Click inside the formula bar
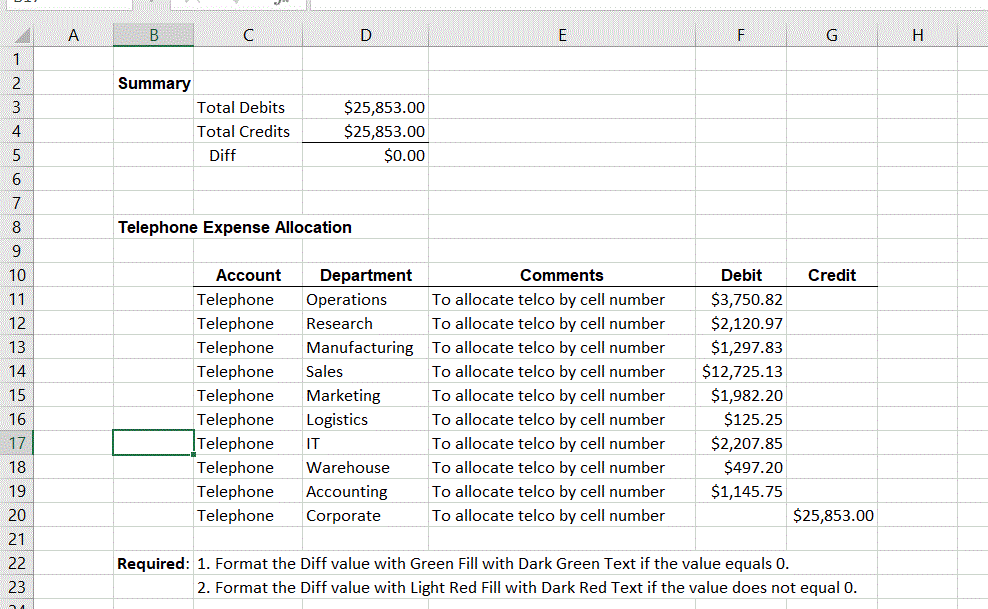 tap(600, 5)
